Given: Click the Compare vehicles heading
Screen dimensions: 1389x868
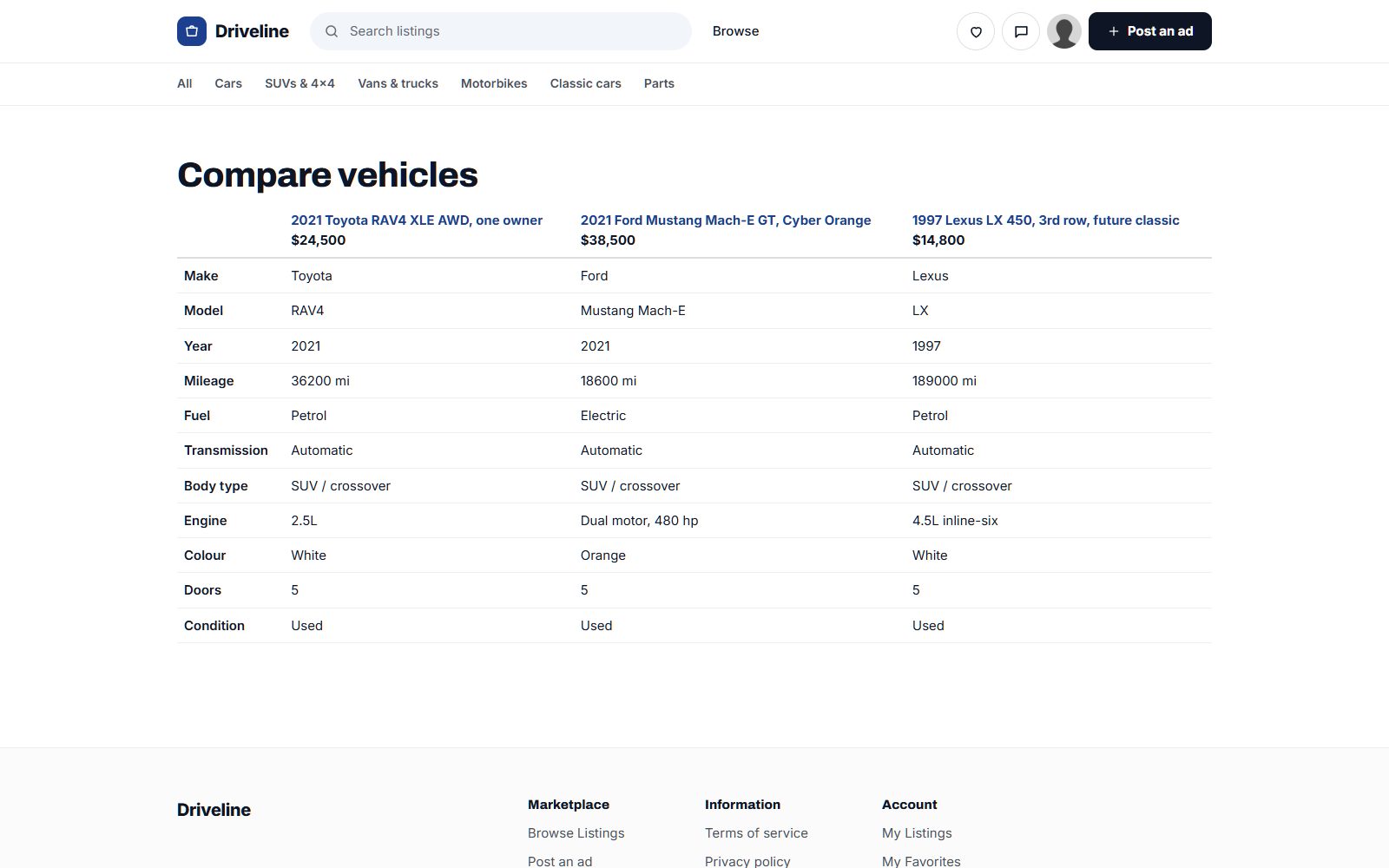Looking at the screenshot, I should coord(327,174).
